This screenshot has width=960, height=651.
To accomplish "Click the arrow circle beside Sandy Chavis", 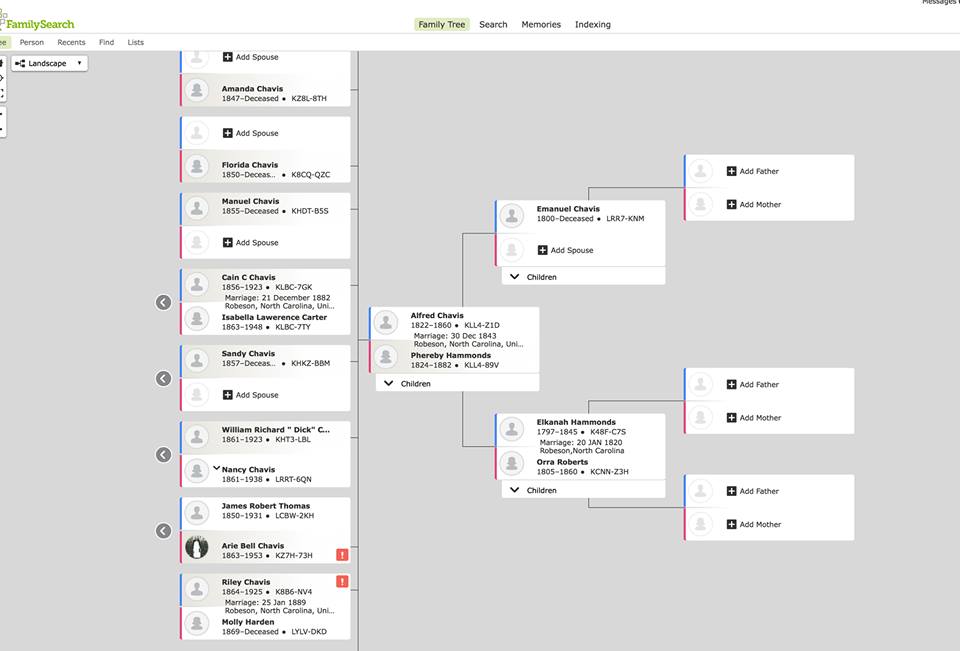I will coord(164,378).
